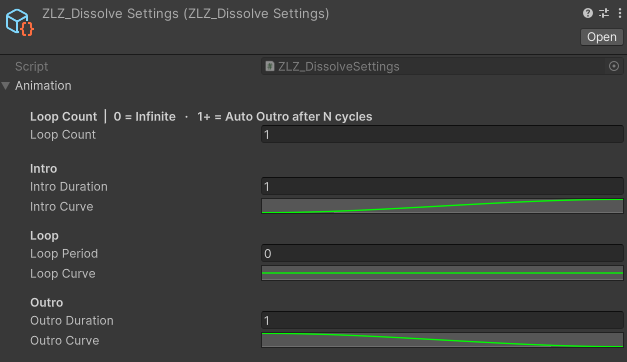Click the Intro Duration value field
The image size is (627, 362).
(442, 186)
